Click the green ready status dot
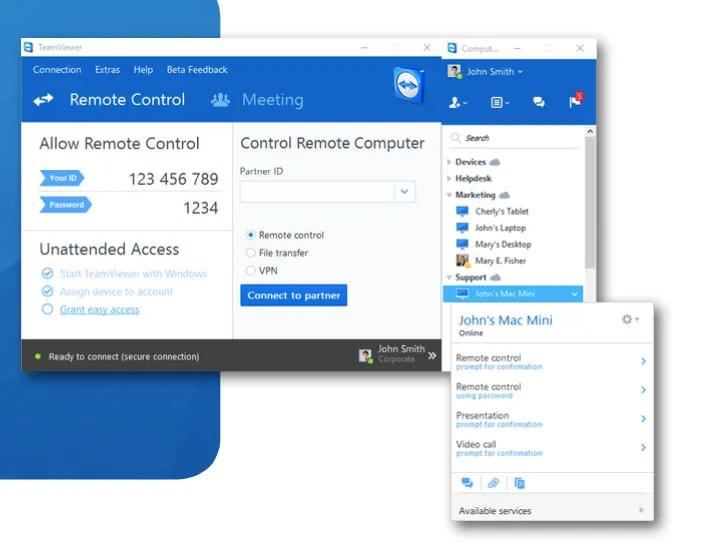The width and height of the screenshot is (707, 543). point(38,356)
